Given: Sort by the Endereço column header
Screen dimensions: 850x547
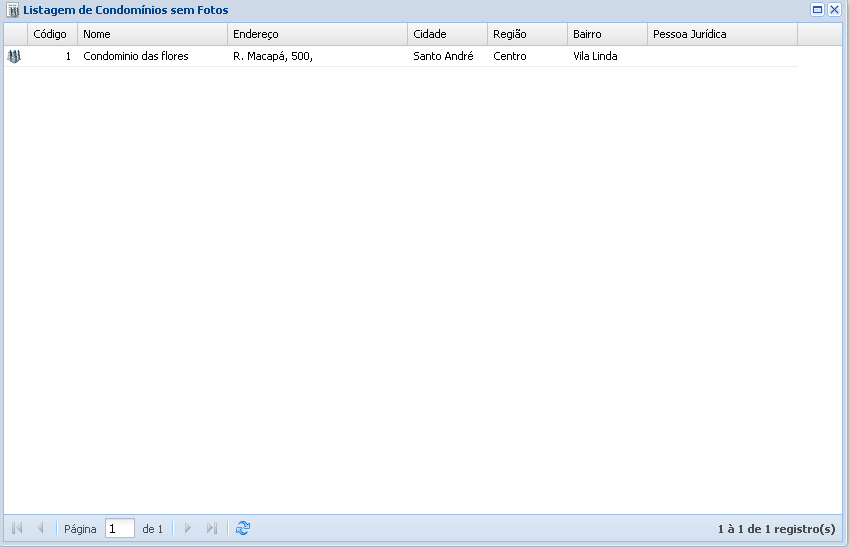Looking at the screenshot, I should pyautogui.click(x=316, y=34).
